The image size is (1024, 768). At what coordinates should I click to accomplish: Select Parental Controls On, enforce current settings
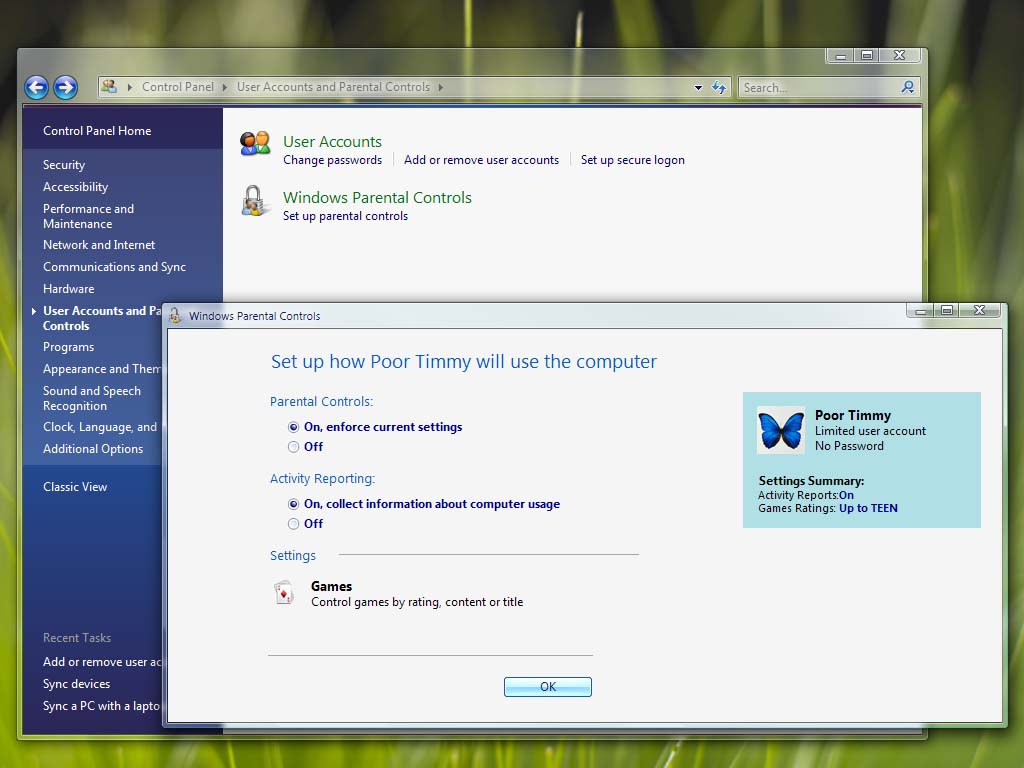[x=293, y=427]
